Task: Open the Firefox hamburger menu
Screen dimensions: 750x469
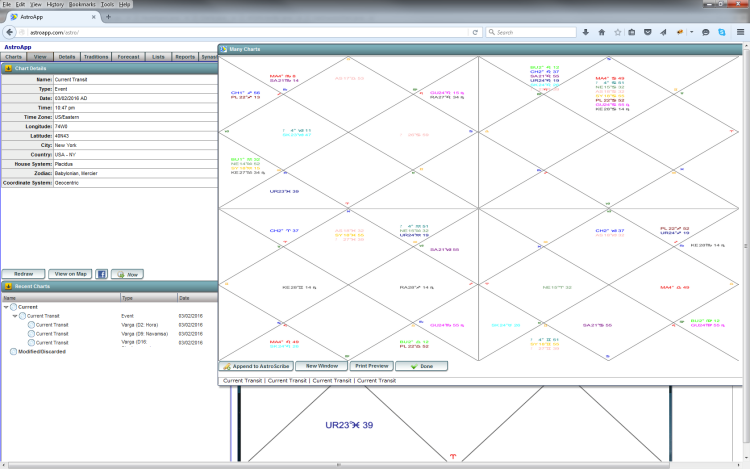Action: click(x=738, y=32)
